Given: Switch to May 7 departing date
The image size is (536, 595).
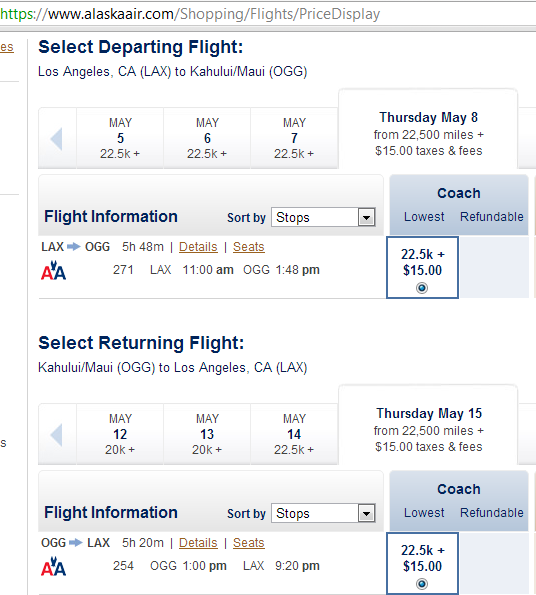Looking at the screenshot, I should tap(294, 138).
